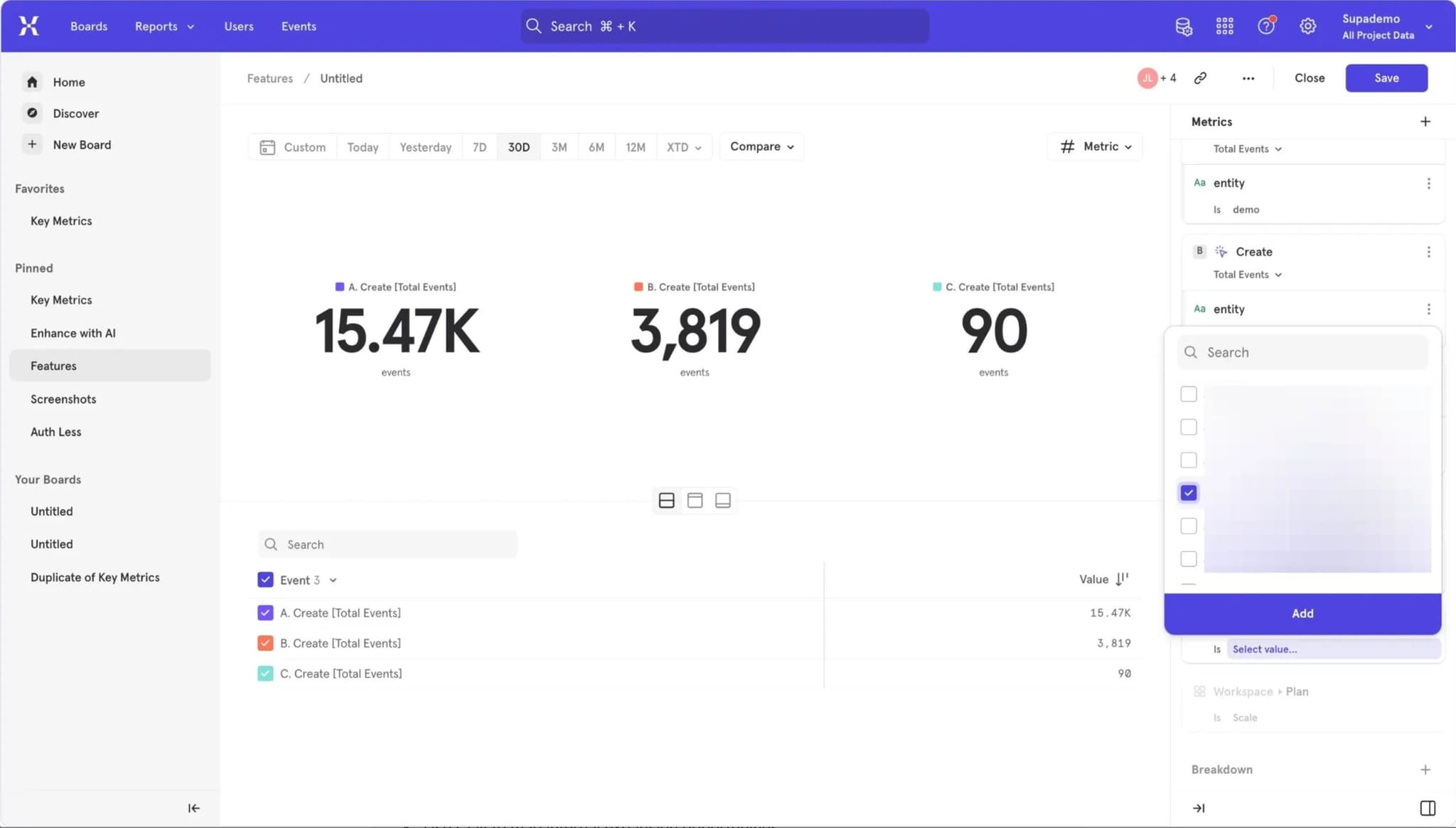Collapse the sidebar using the arrow icon
This screenshot has height=828, width=1456.
[x=193, y=807]
